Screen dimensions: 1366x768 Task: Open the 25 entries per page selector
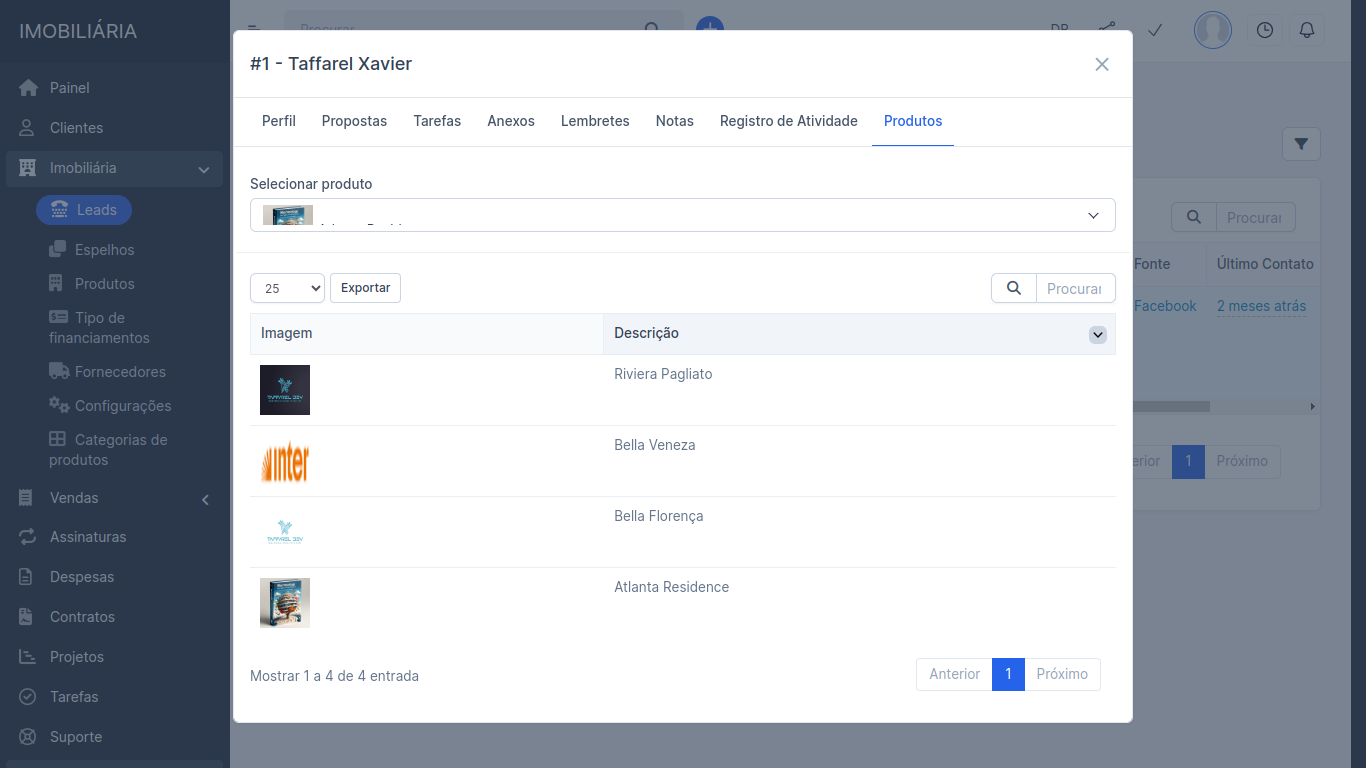click(287, 288)
